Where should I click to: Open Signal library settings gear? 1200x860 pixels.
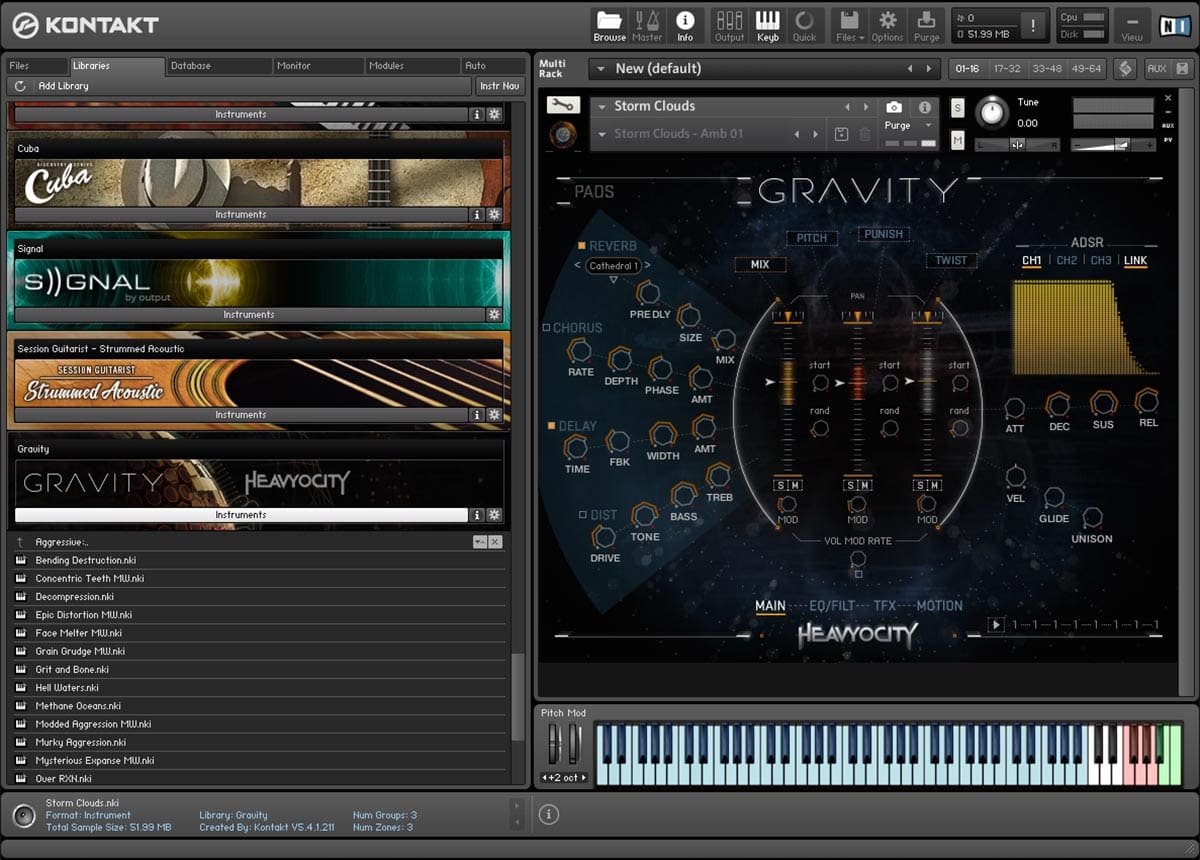point(494,315)
